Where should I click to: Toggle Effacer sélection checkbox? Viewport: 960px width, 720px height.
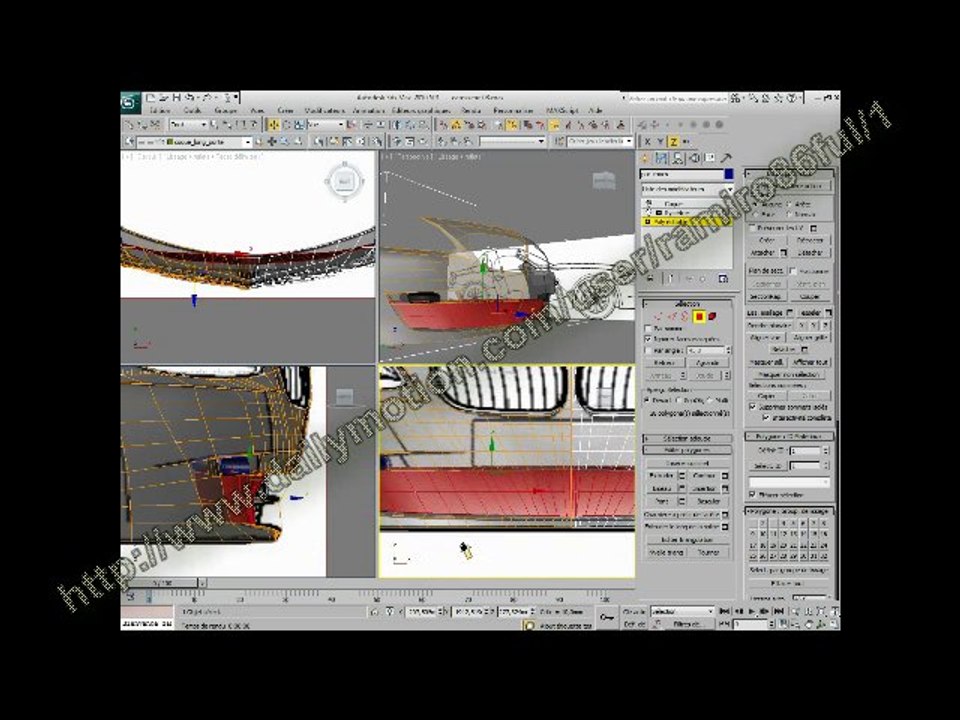(x=752, y=494)
